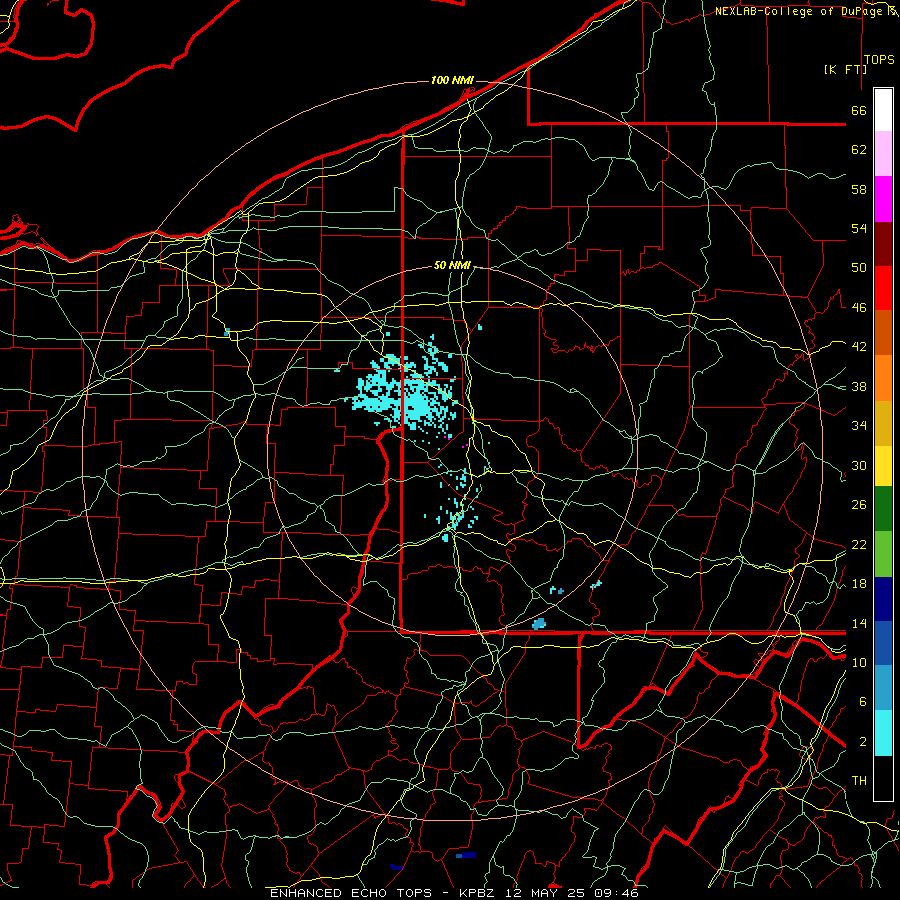Click the orange 38 K FT legend swatch
Screen dimensions: 900x900
pos(883,378)
